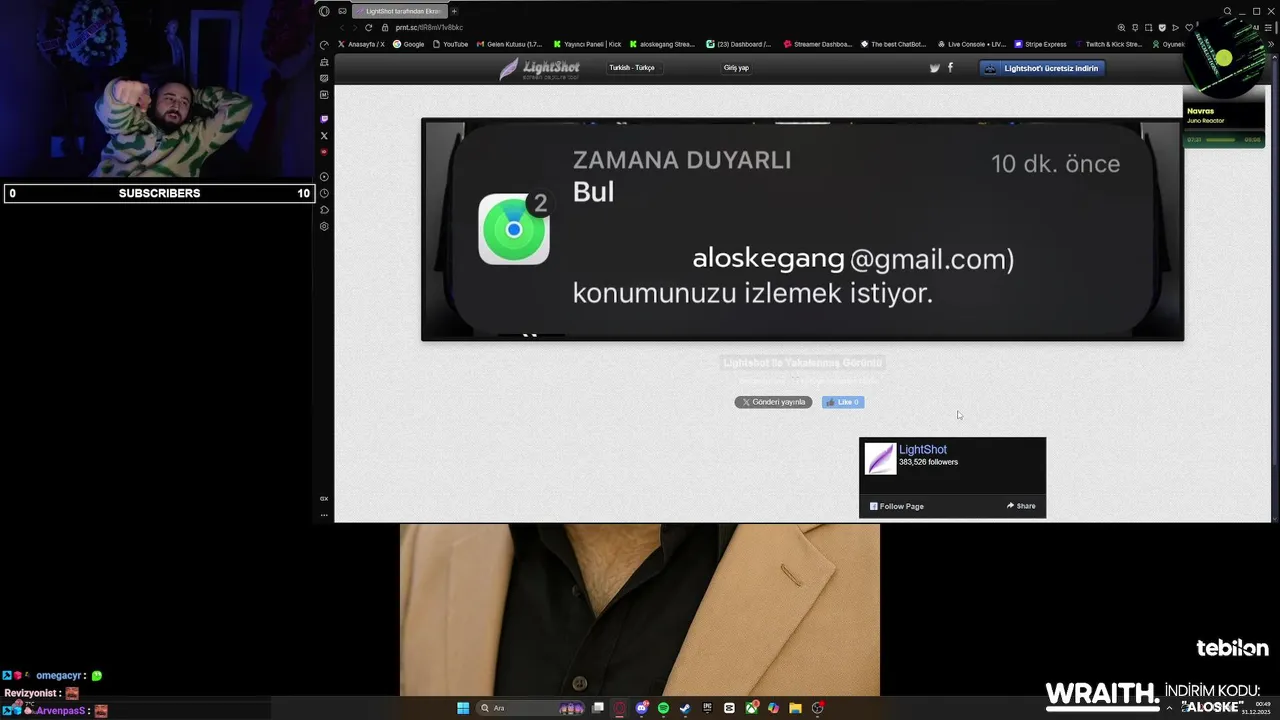Click the Navras track title
Image resolution: width=1280 pixels, height=720 pixels.
tap(1200, 111)
